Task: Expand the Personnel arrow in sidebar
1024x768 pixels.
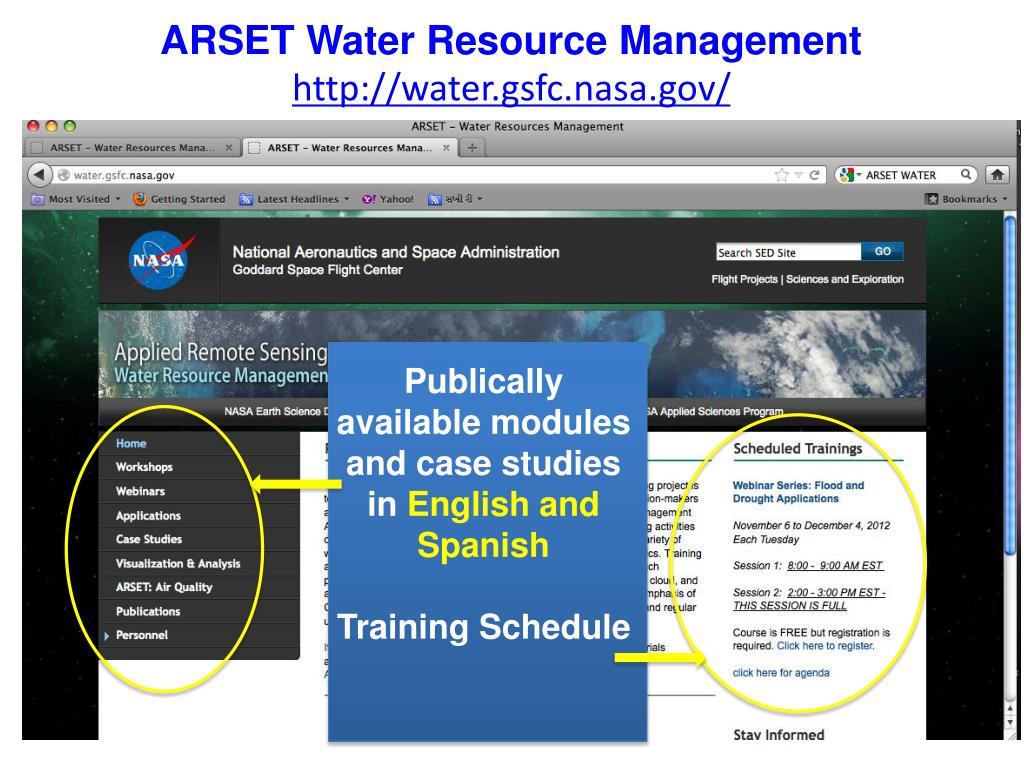Action: pyautogui.click(x=106, y=635)
